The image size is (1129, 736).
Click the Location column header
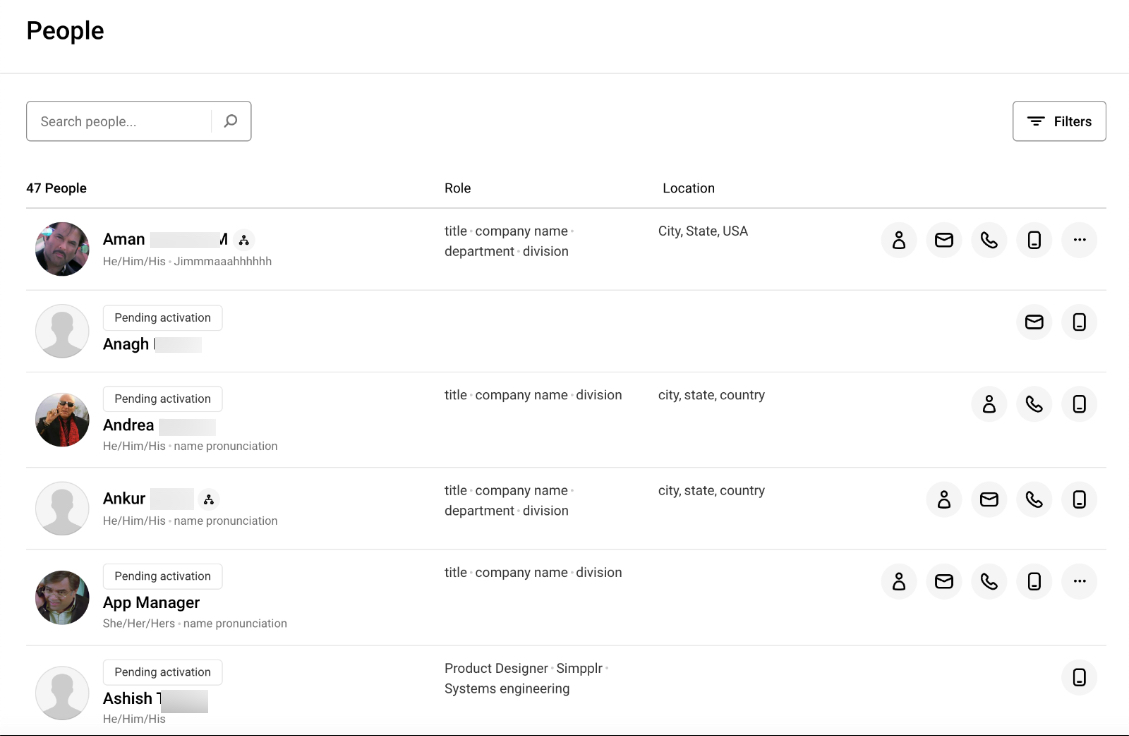click(x=688, y=188)
